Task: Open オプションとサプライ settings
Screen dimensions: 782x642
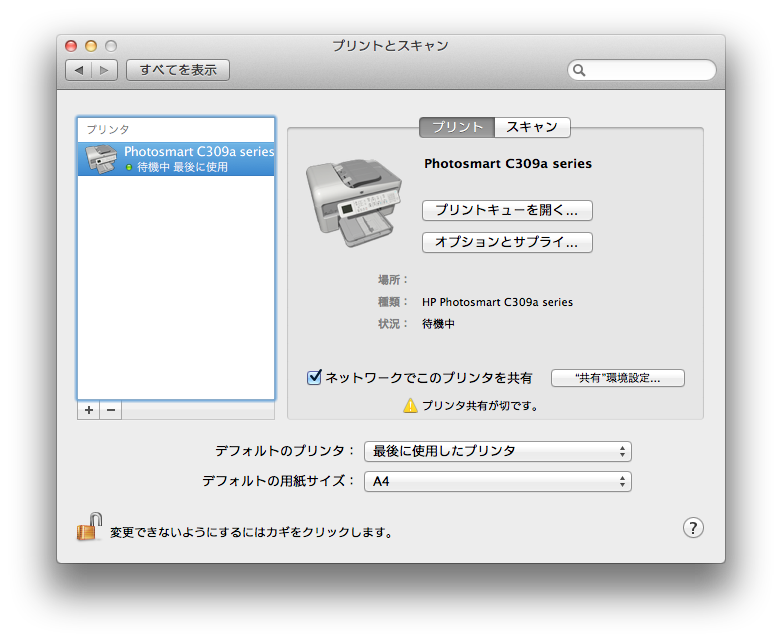Action: click(507, 242)
